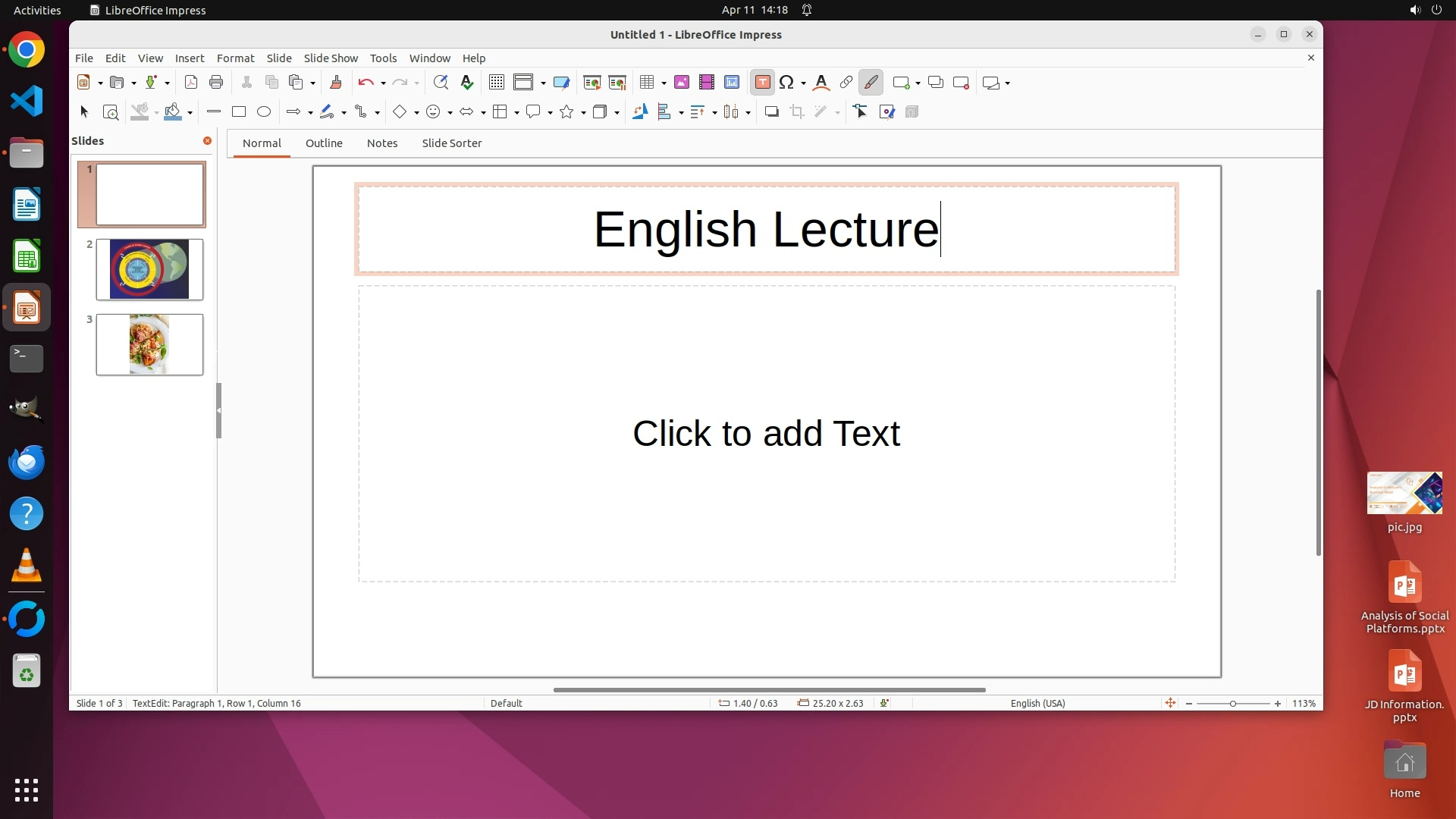This screenshot has width=1456, height=819.
Task: Select the Rectangle drawing tool
Action: click(x=239, y=112)
